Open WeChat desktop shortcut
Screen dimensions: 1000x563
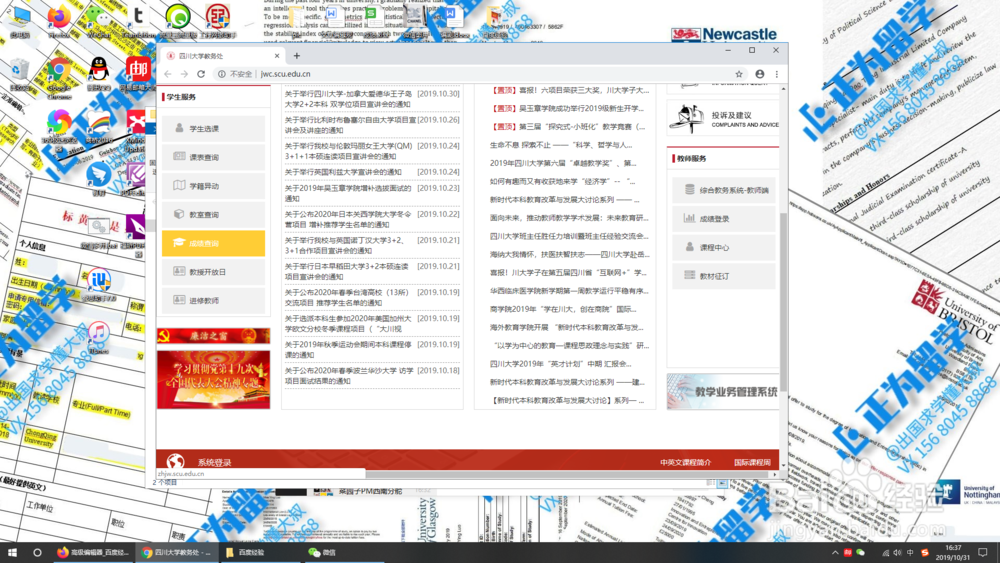[x=99, y=18]
